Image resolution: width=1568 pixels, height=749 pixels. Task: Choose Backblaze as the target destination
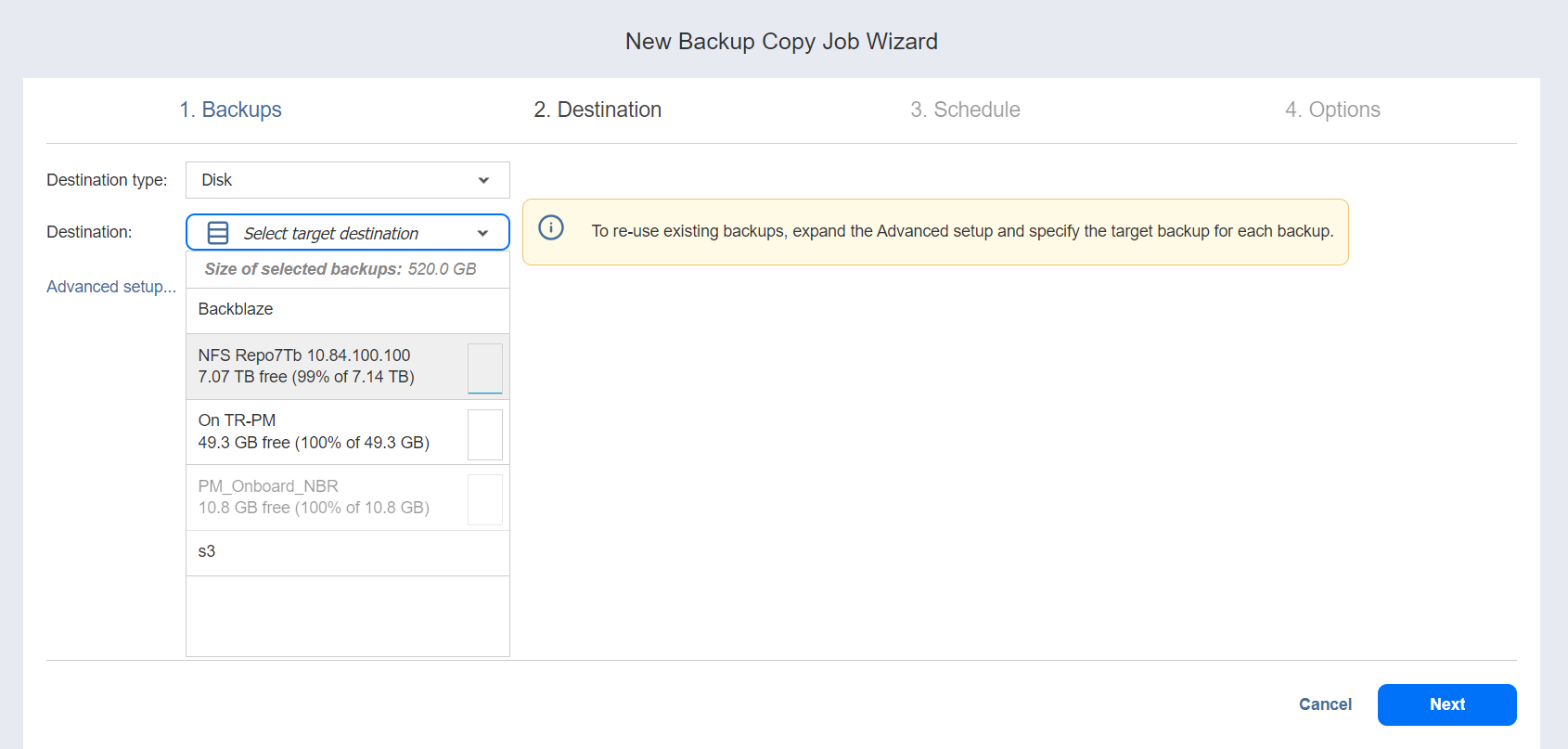click(x=236, y=309)
